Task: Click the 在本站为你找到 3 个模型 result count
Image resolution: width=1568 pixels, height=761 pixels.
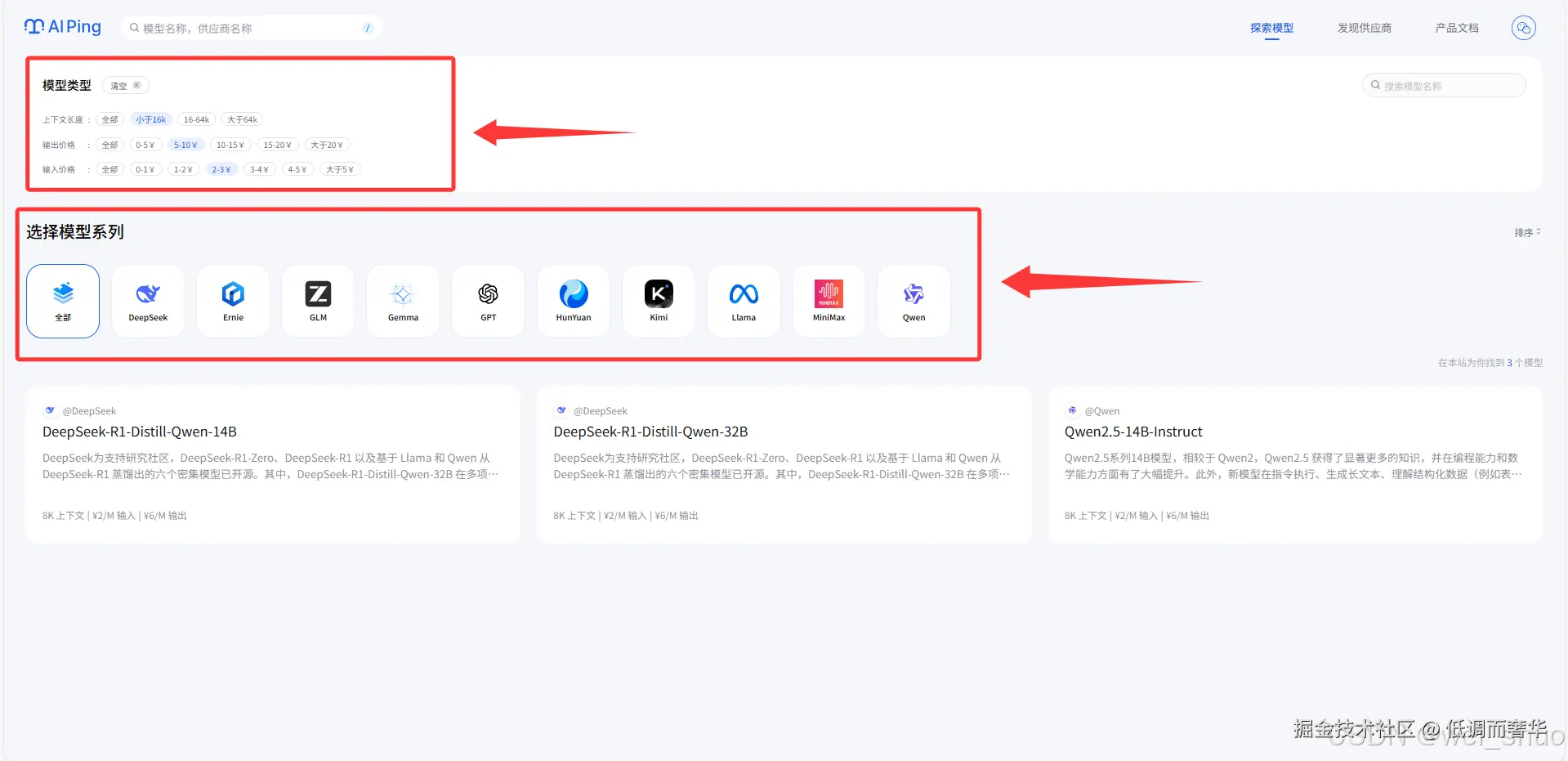Action: (1490, 363)
